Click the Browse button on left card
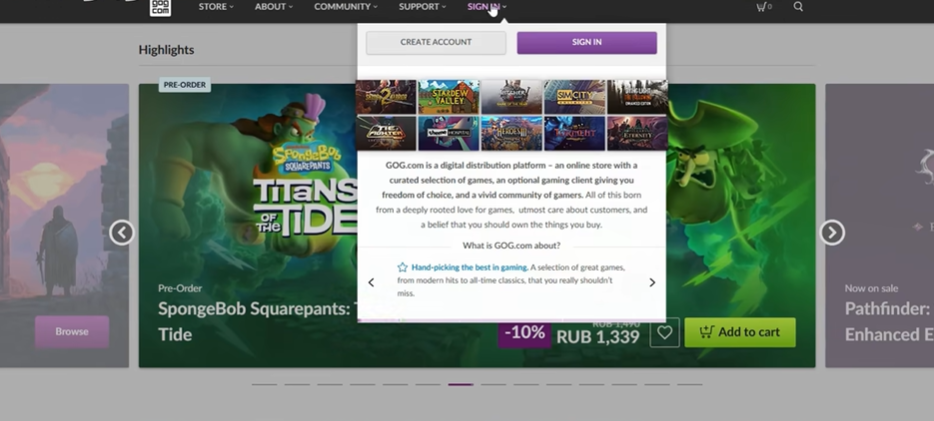934x421 pixels. tap(72, 332)
